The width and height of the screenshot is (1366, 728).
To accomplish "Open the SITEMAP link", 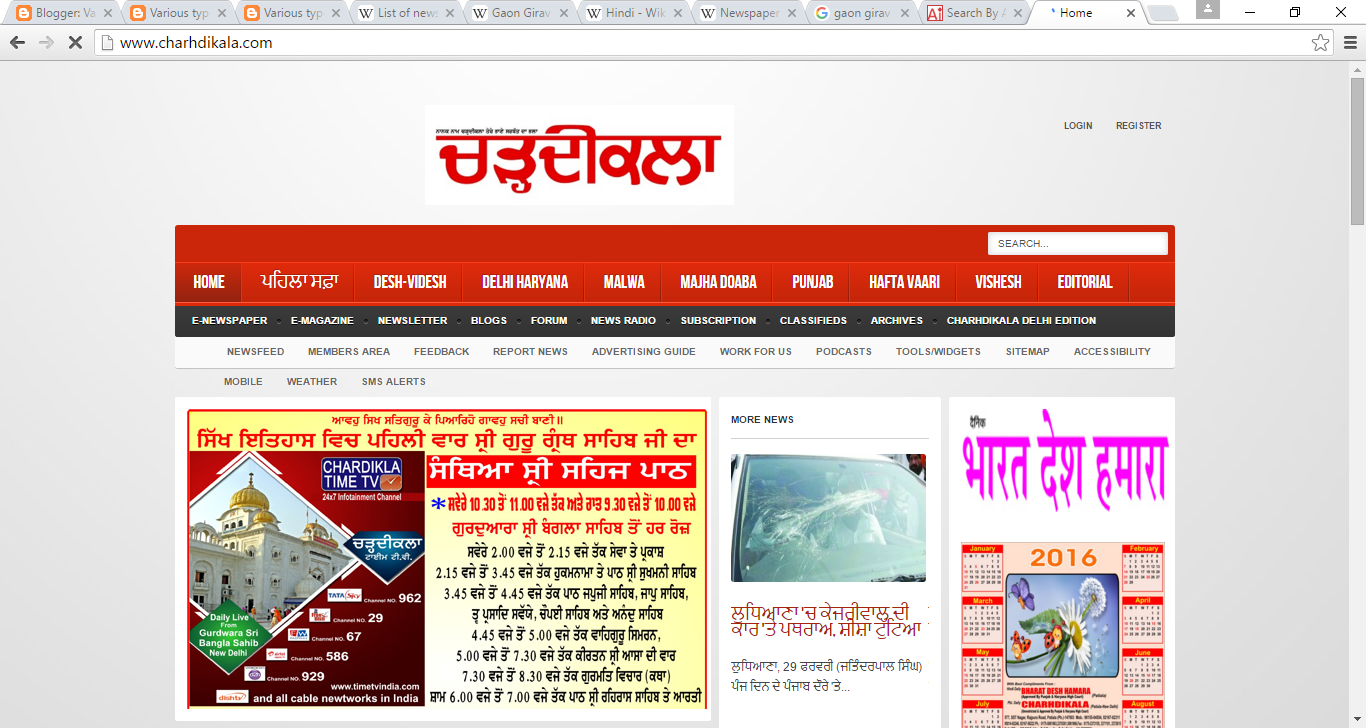I will pyautogui.click(x=1028, y=352).
